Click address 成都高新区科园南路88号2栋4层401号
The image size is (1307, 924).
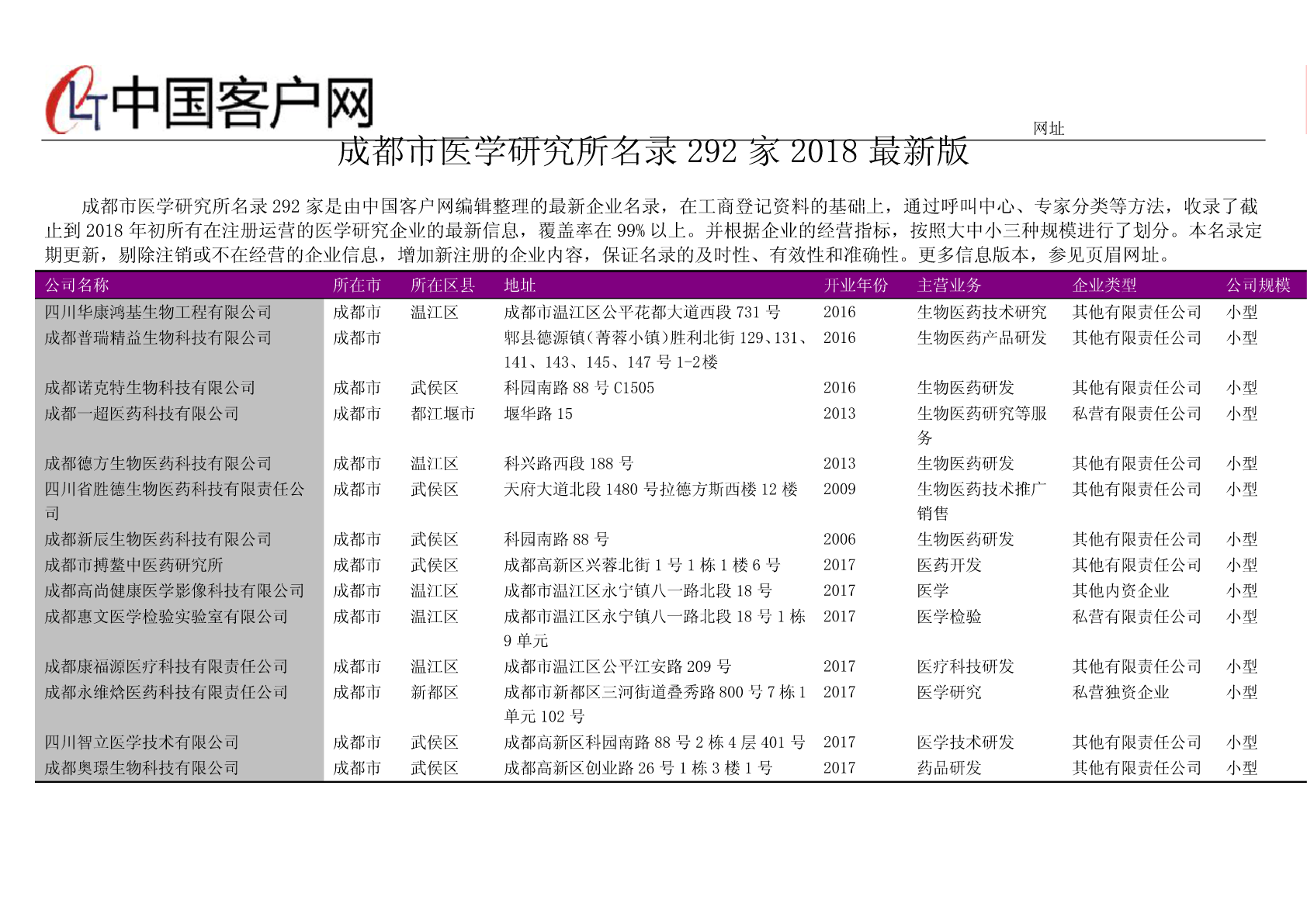[x=655, y=742]
